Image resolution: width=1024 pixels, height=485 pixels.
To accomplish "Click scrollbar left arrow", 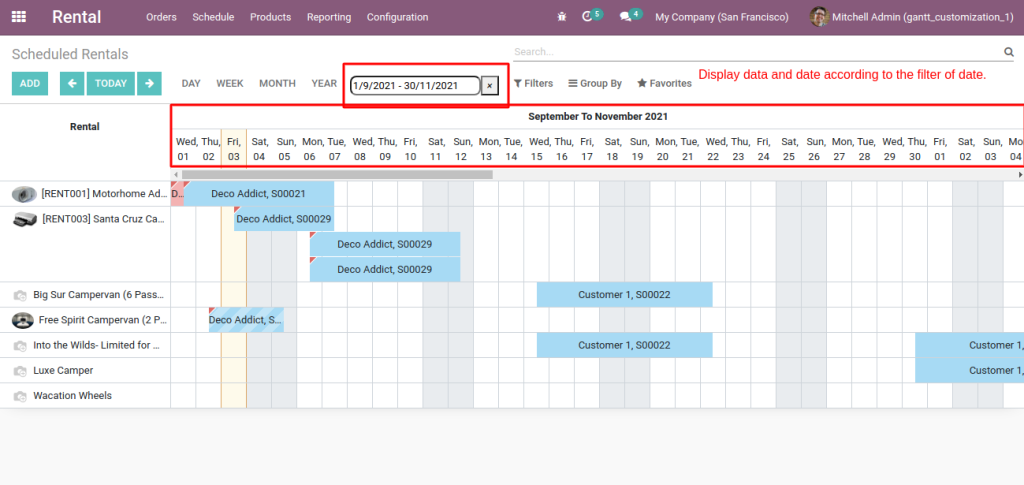I will [175, 174].
